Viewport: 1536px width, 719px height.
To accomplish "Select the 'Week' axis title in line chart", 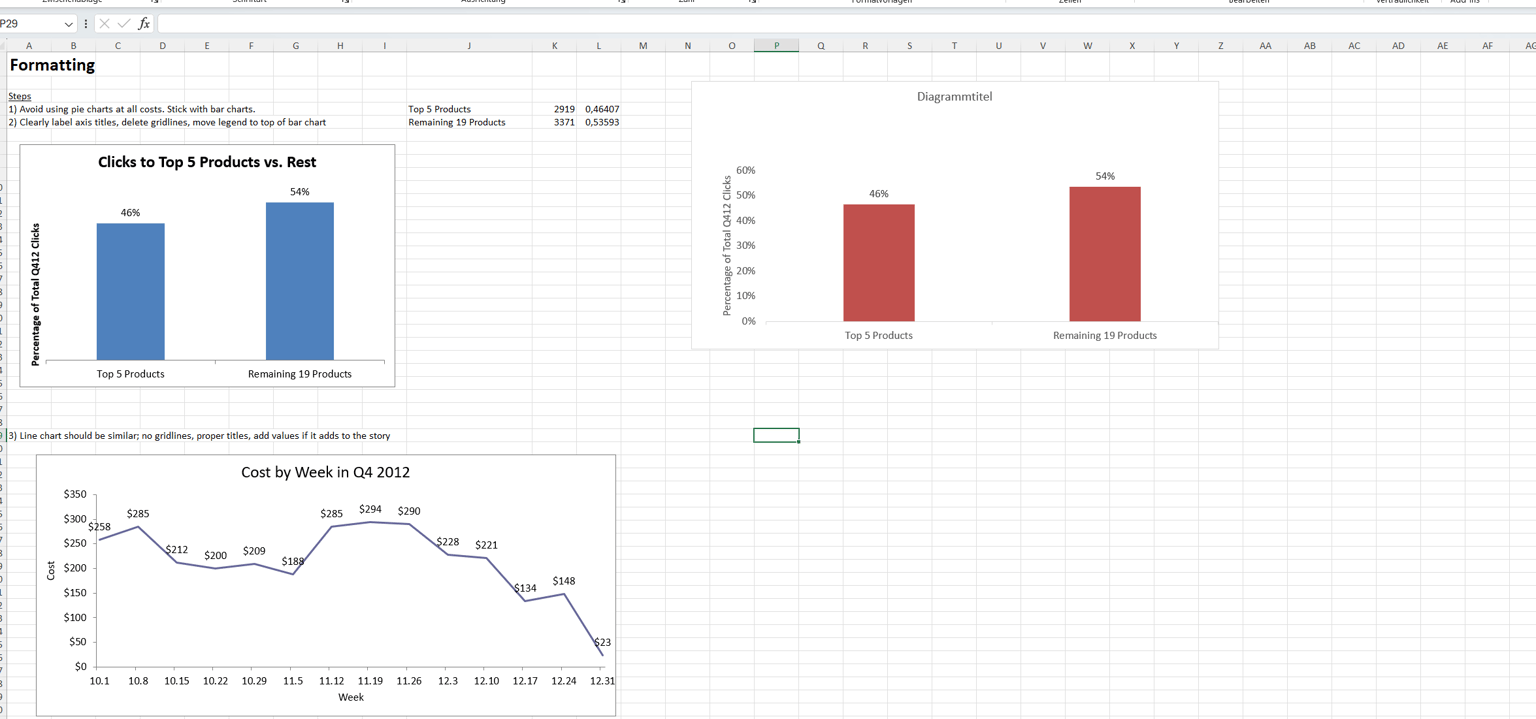I will (351, 697).
